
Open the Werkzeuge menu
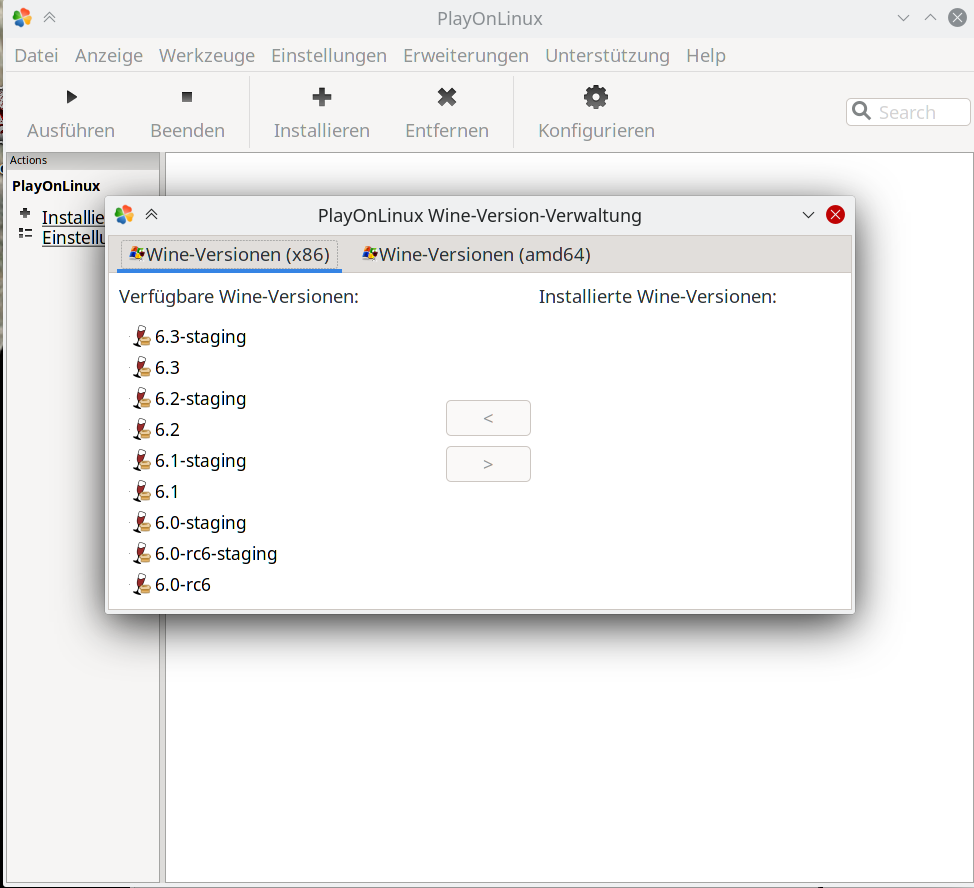(207, 56)
